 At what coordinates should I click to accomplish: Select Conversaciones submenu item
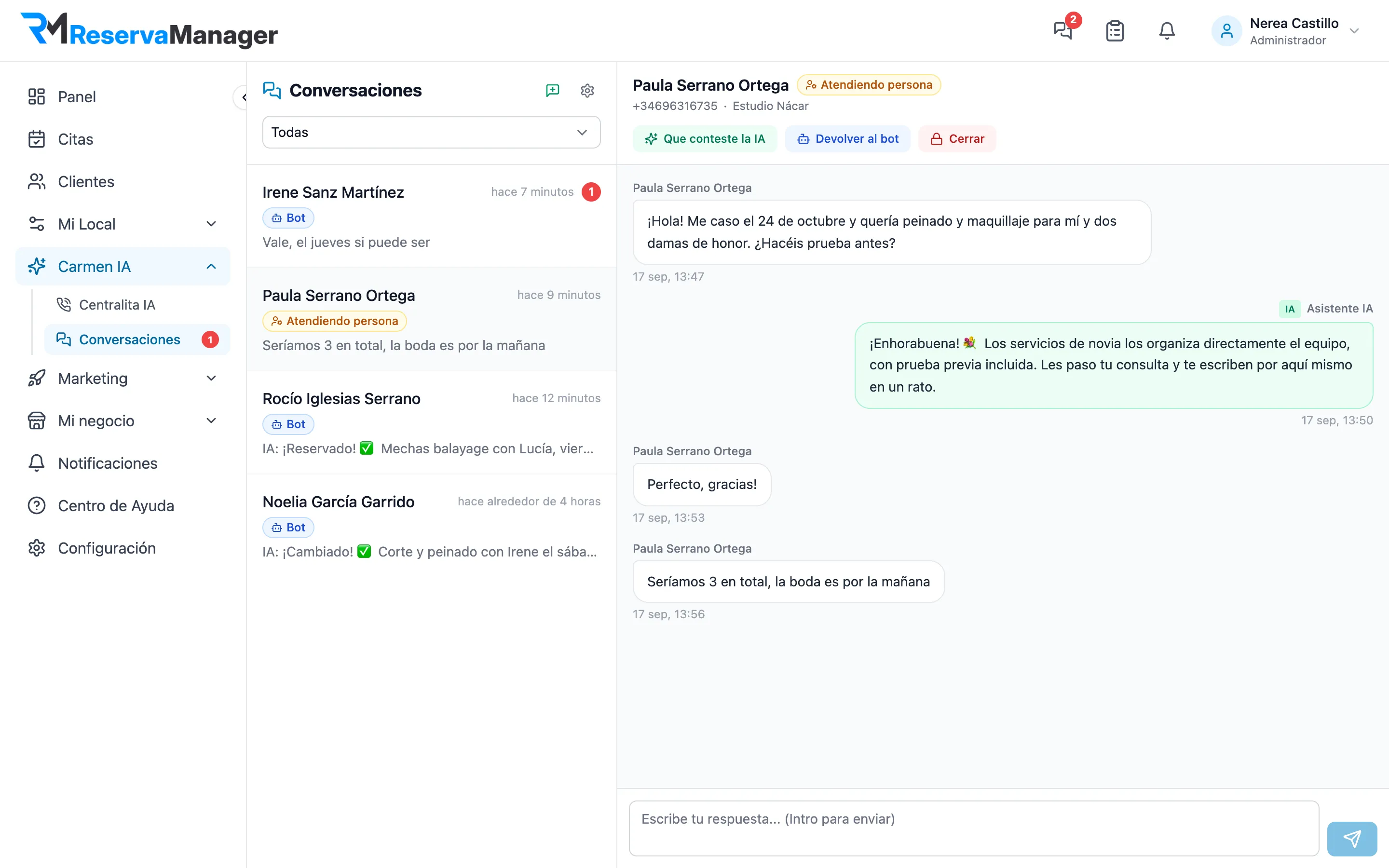click(x=136, y=339)
